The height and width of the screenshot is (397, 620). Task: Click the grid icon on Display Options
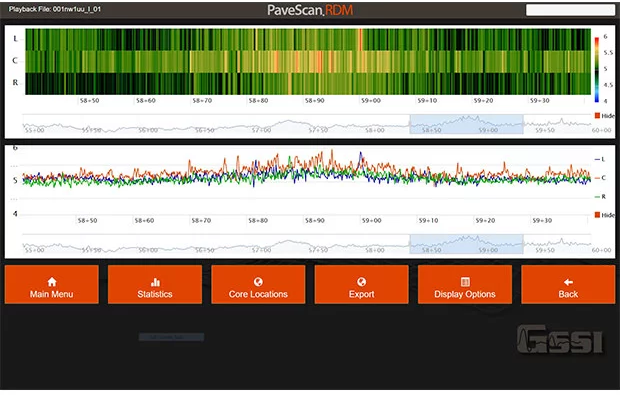(465, 282)
